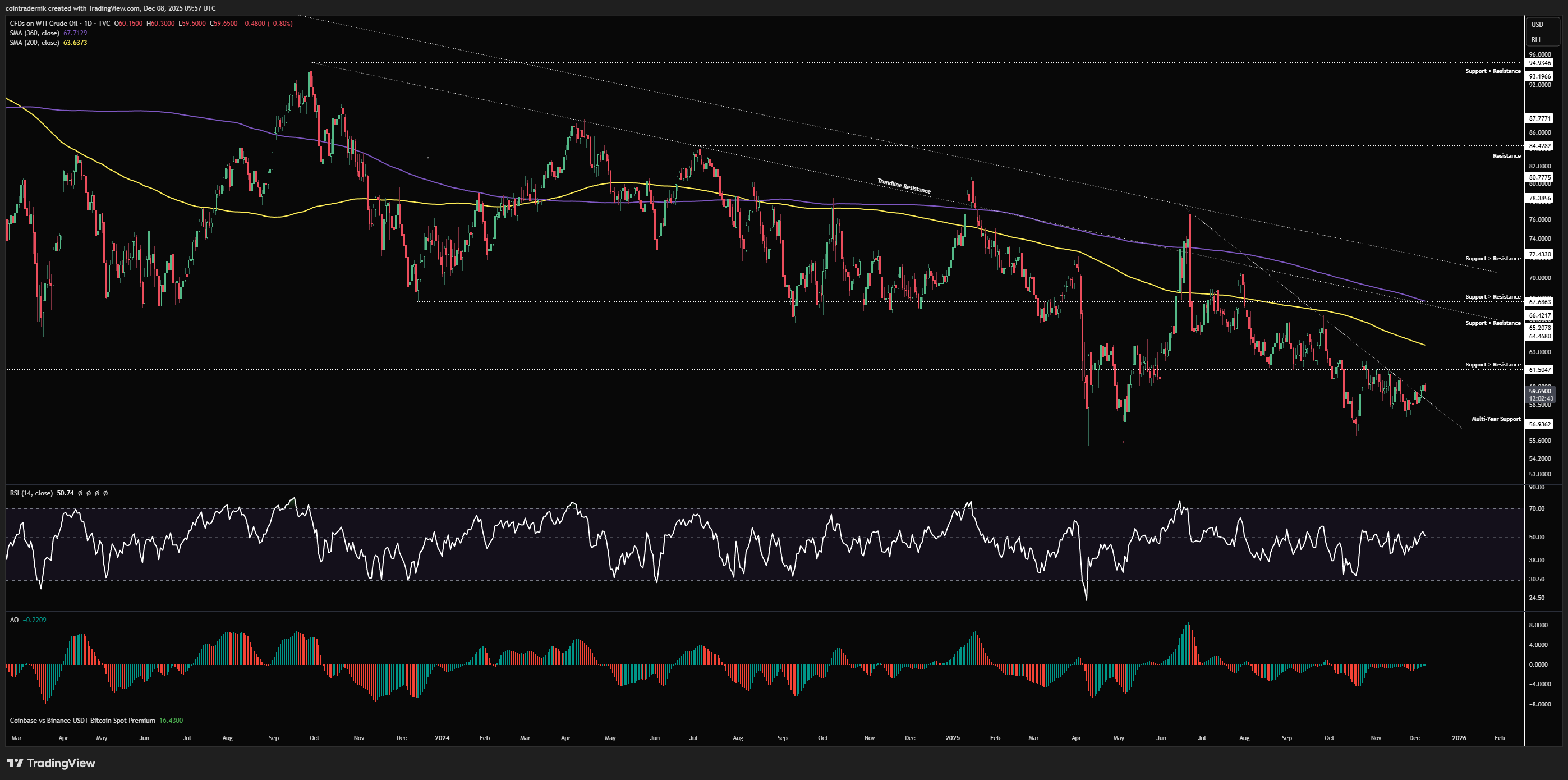Click the RSI (14, close) indicator legend
The image size is (1568, 780).
tap(31, 493)
